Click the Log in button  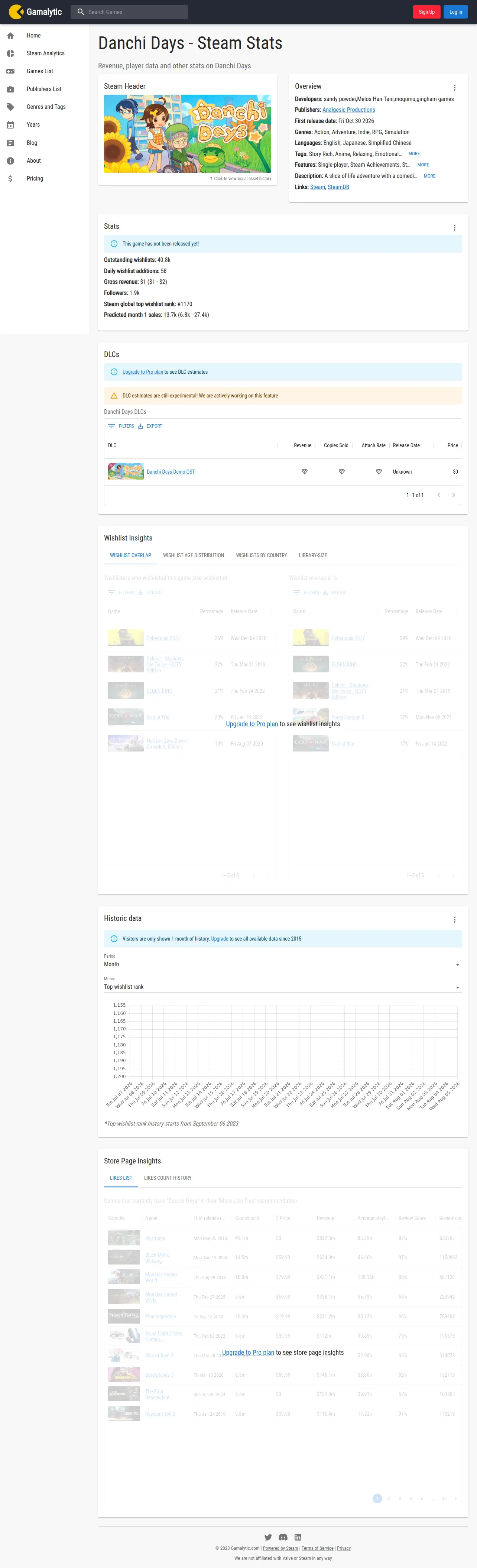[456, 12]
